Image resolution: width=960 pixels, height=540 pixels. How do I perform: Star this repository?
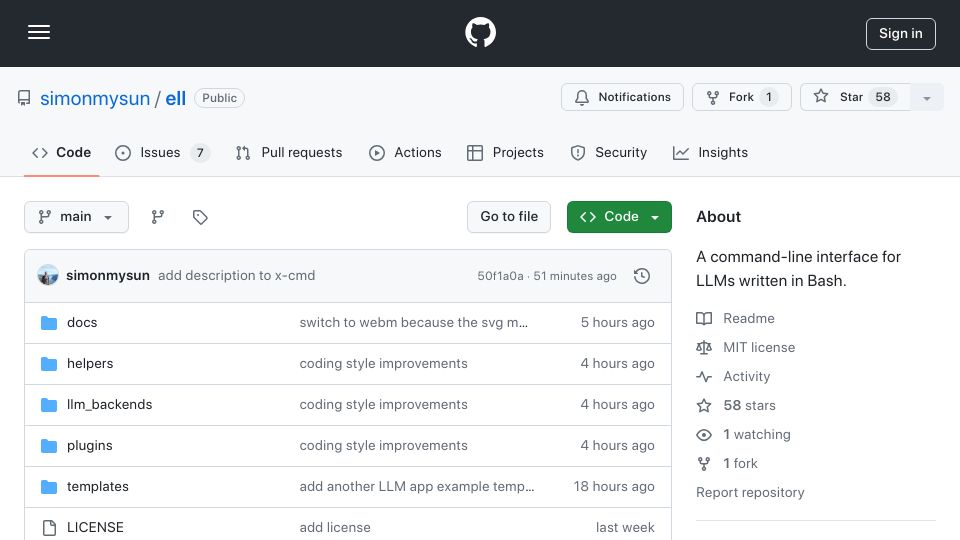tap(855, 97)
